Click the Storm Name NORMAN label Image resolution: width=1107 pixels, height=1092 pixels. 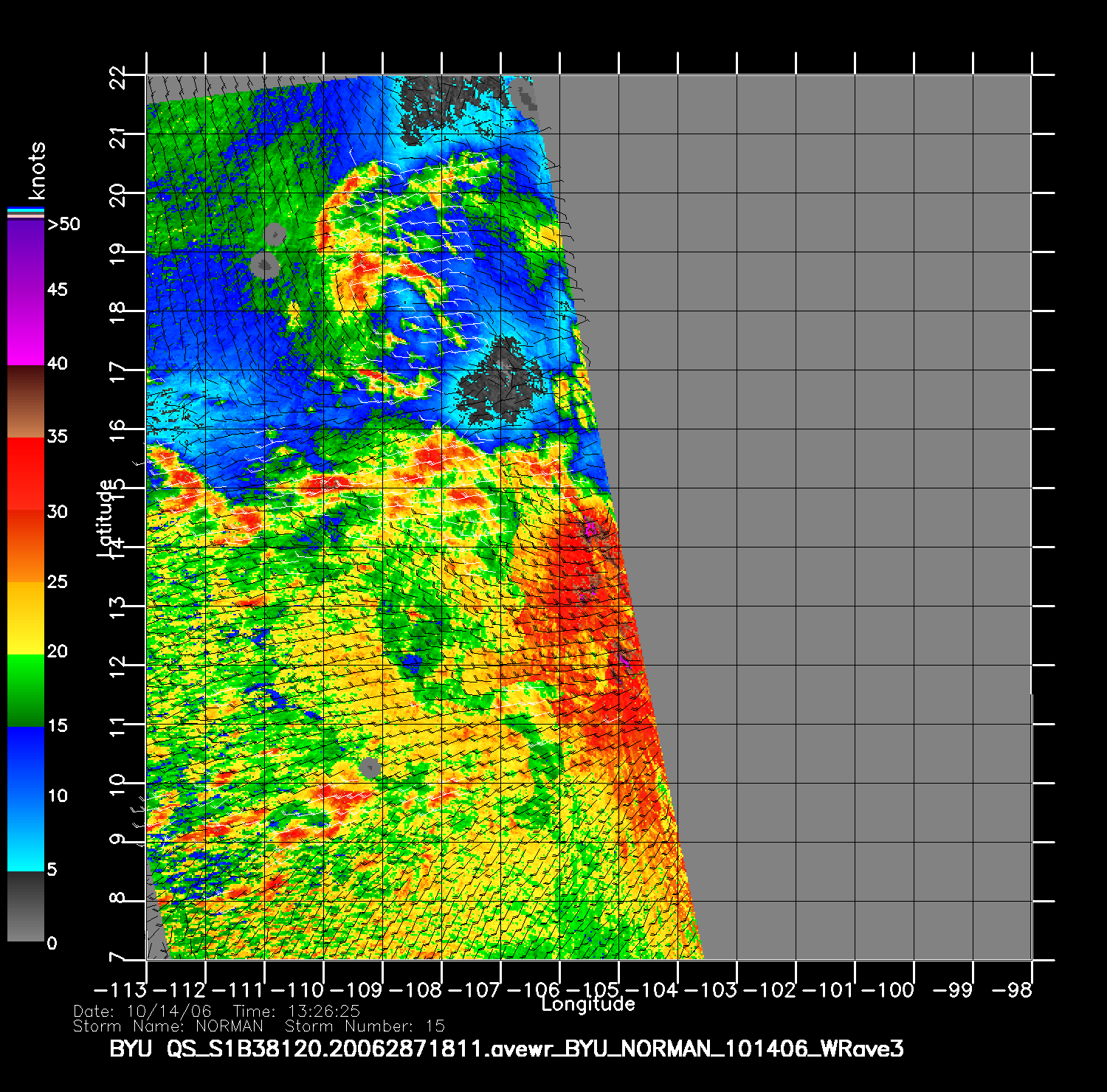point(168,1026)
